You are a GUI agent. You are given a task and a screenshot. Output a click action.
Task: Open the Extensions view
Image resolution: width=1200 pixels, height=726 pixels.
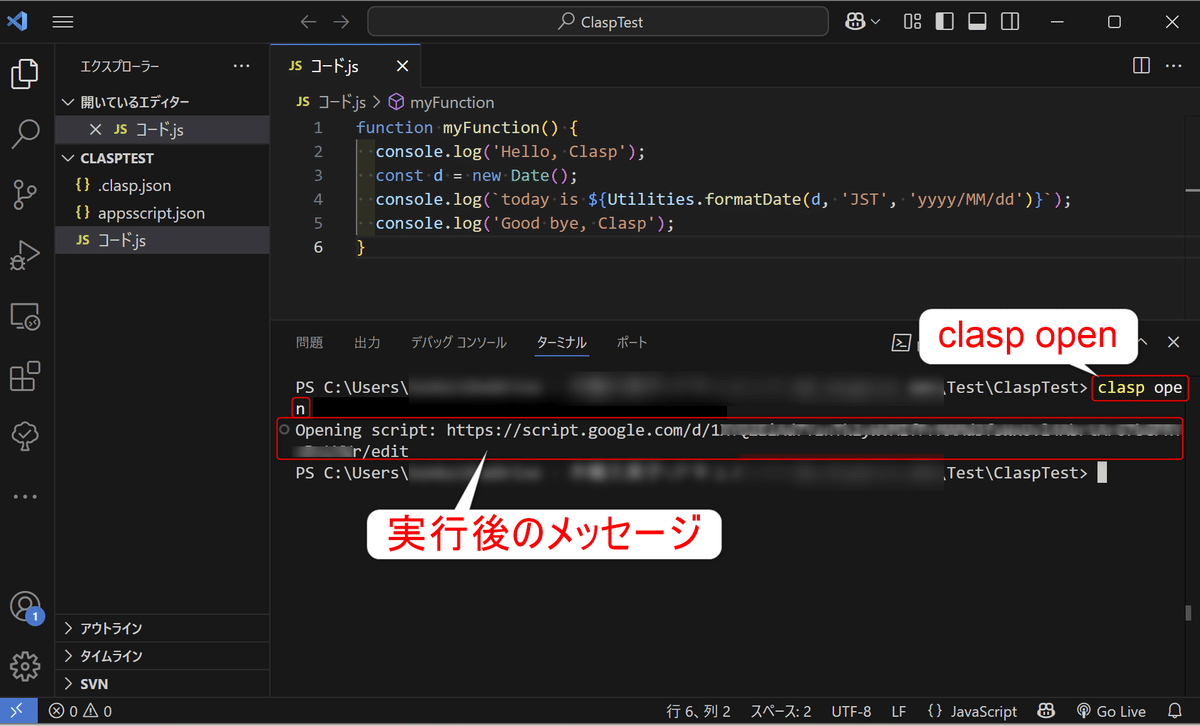tap(25, 376)
